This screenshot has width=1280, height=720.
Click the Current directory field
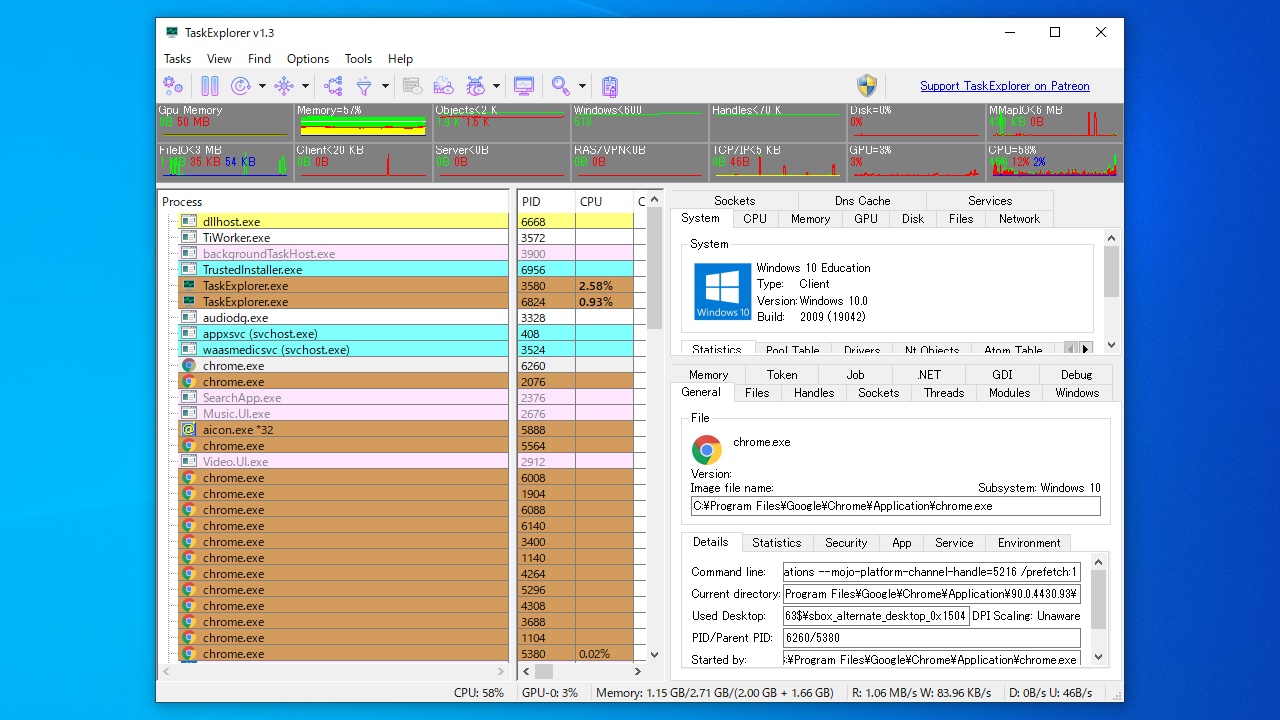pyautogui.click(x=932, y=594)
